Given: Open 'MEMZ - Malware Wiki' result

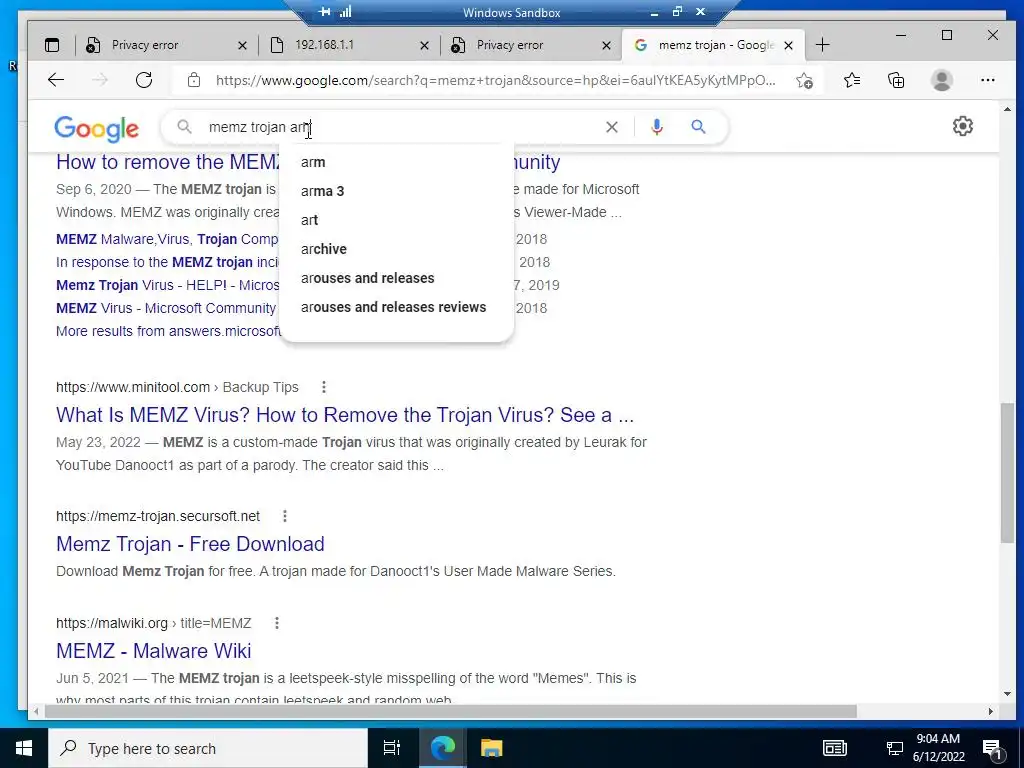Looking at the screenshot, I should click(x=153, y=651).
